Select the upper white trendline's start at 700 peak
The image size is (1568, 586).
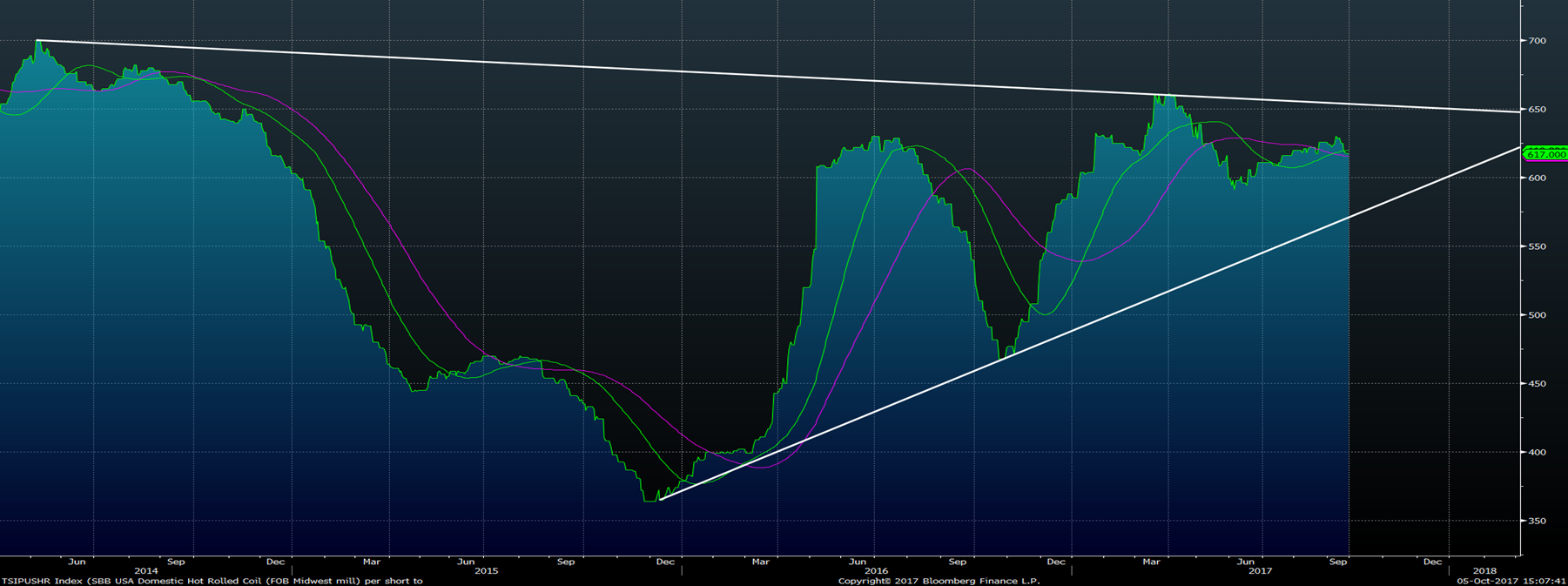point(37,41)
